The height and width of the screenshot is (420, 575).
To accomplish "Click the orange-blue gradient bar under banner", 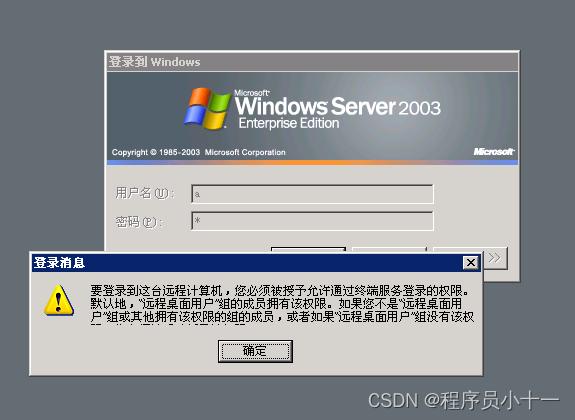I will click(x=312, y=162).
